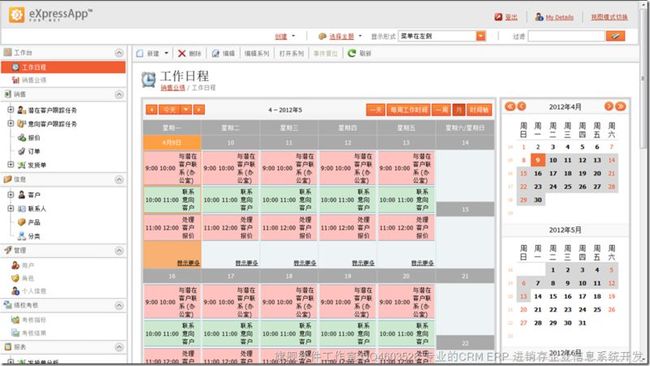Go to previous period in scheduler
The height and width of the screenshot is (366, 650).
click(x=151, y=109)
